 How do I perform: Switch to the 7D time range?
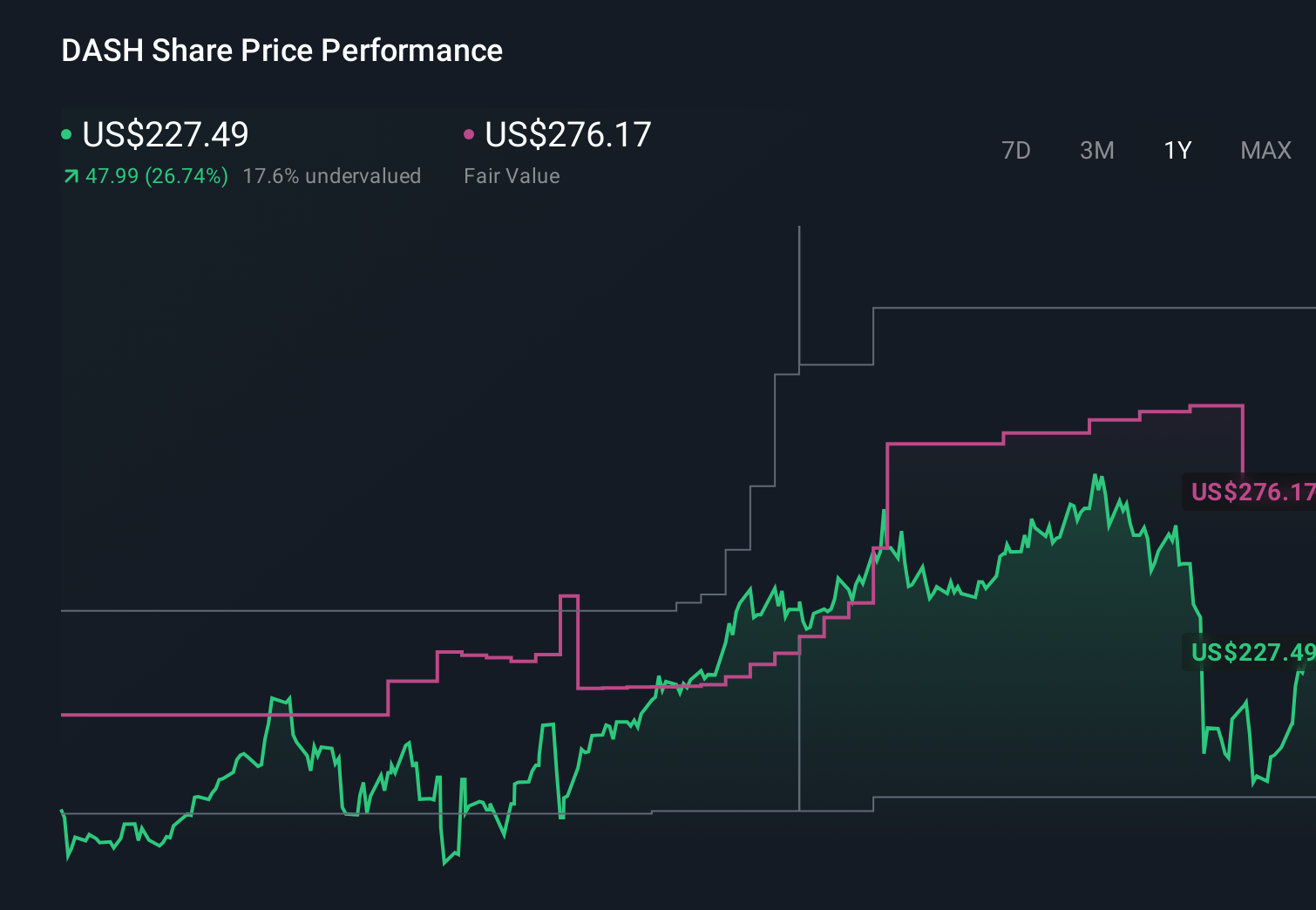[1016, 150]
